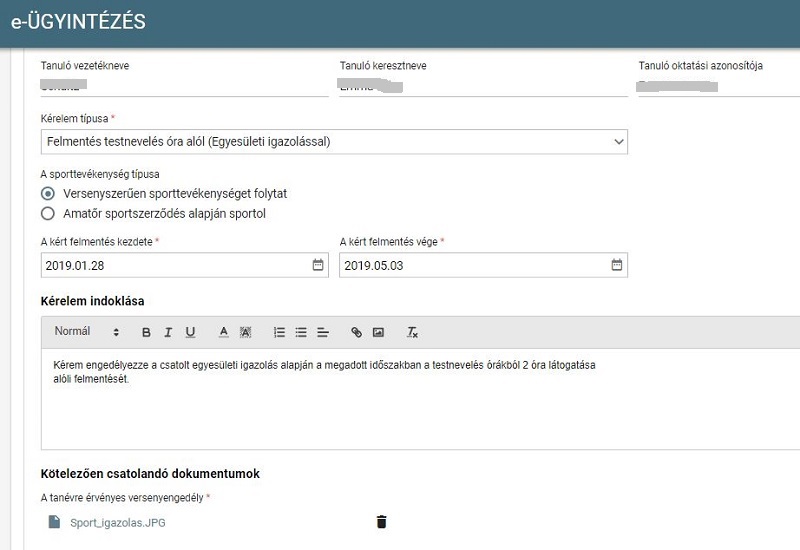Toggle bold formatting in the editor
This screenshot has width=800, height=550.
(x=146, y=332)
